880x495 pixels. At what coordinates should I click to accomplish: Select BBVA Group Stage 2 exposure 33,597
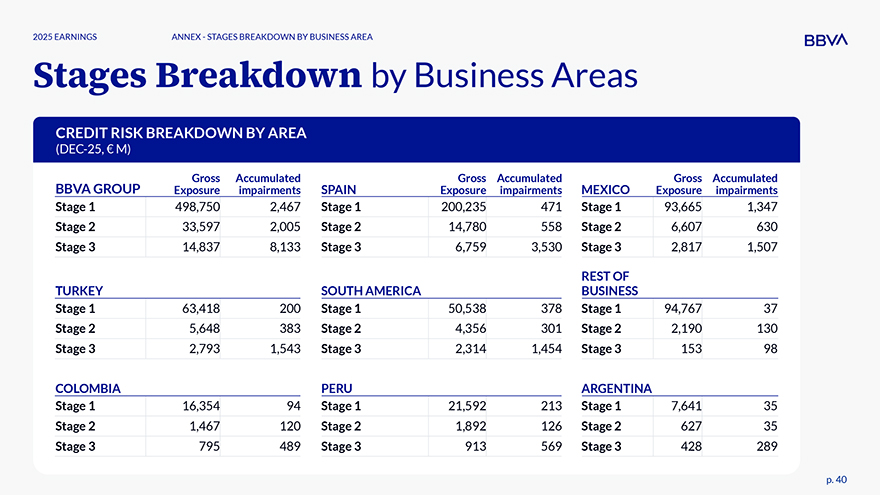point(201,227)
